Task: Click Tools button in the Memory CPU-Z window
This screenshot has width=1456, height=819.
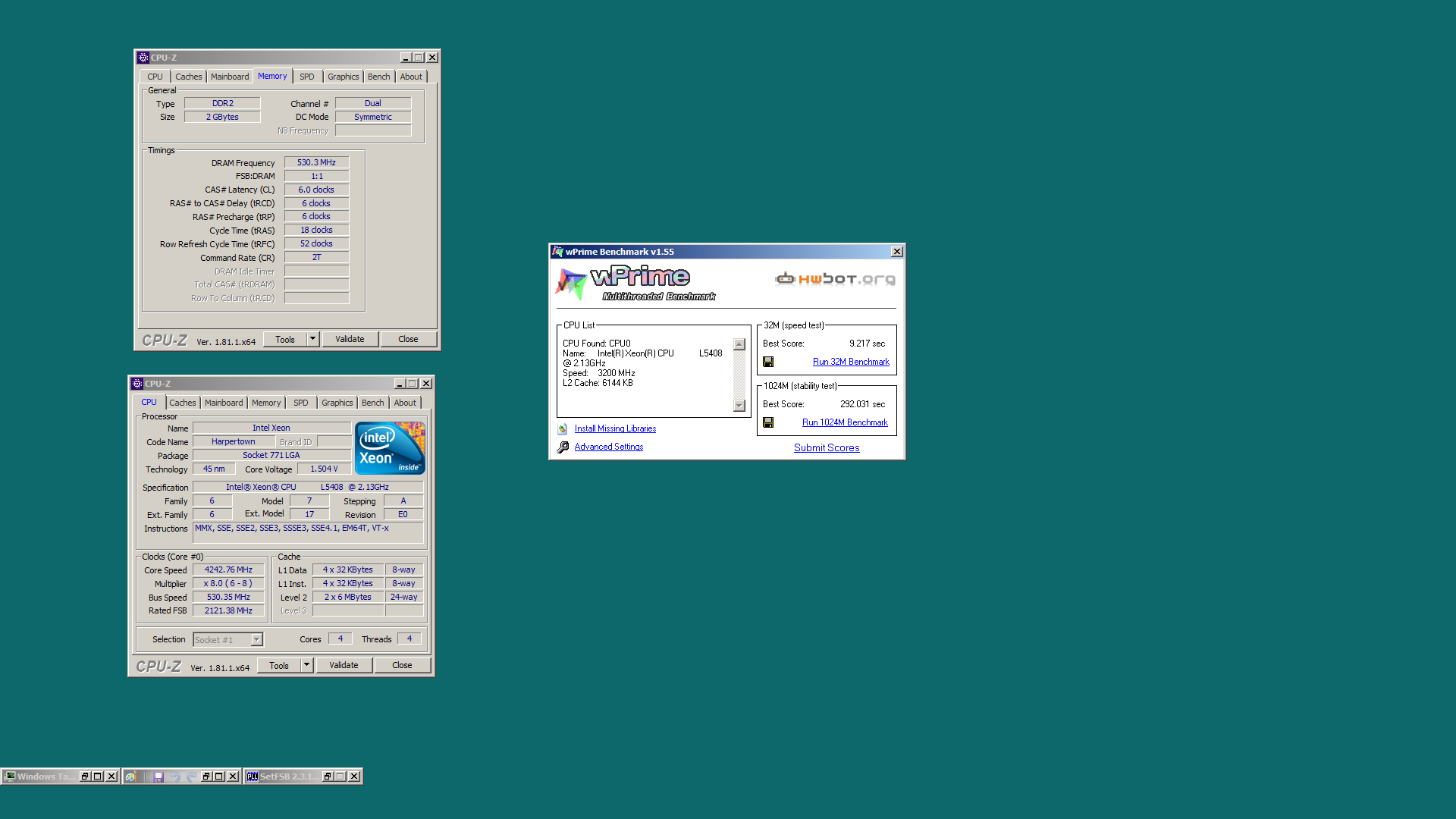Action: pyautogui.click(x=285, y=339)
